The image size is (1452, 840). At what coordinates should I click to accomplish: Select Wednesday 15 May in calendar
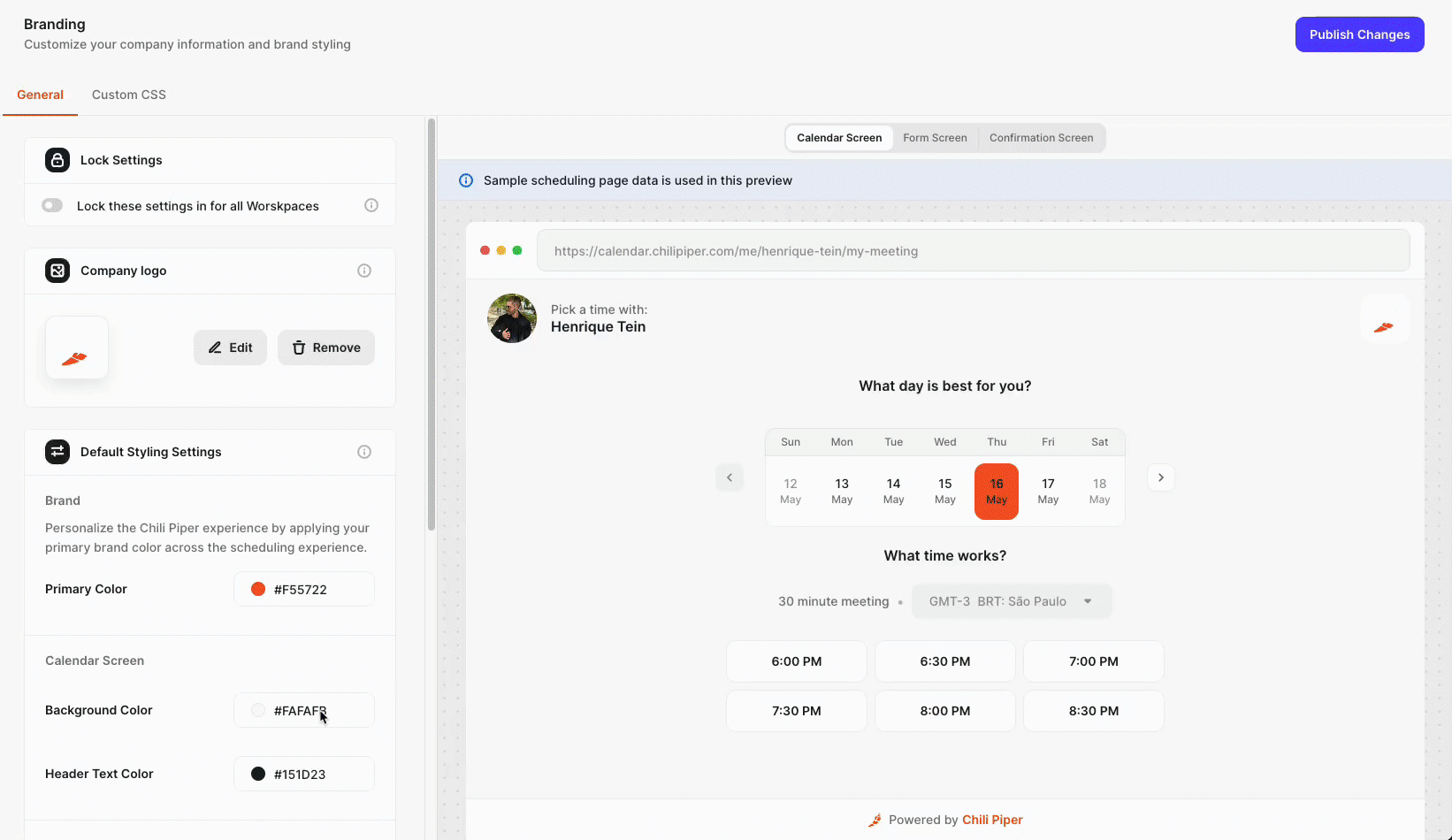(945, 491)
